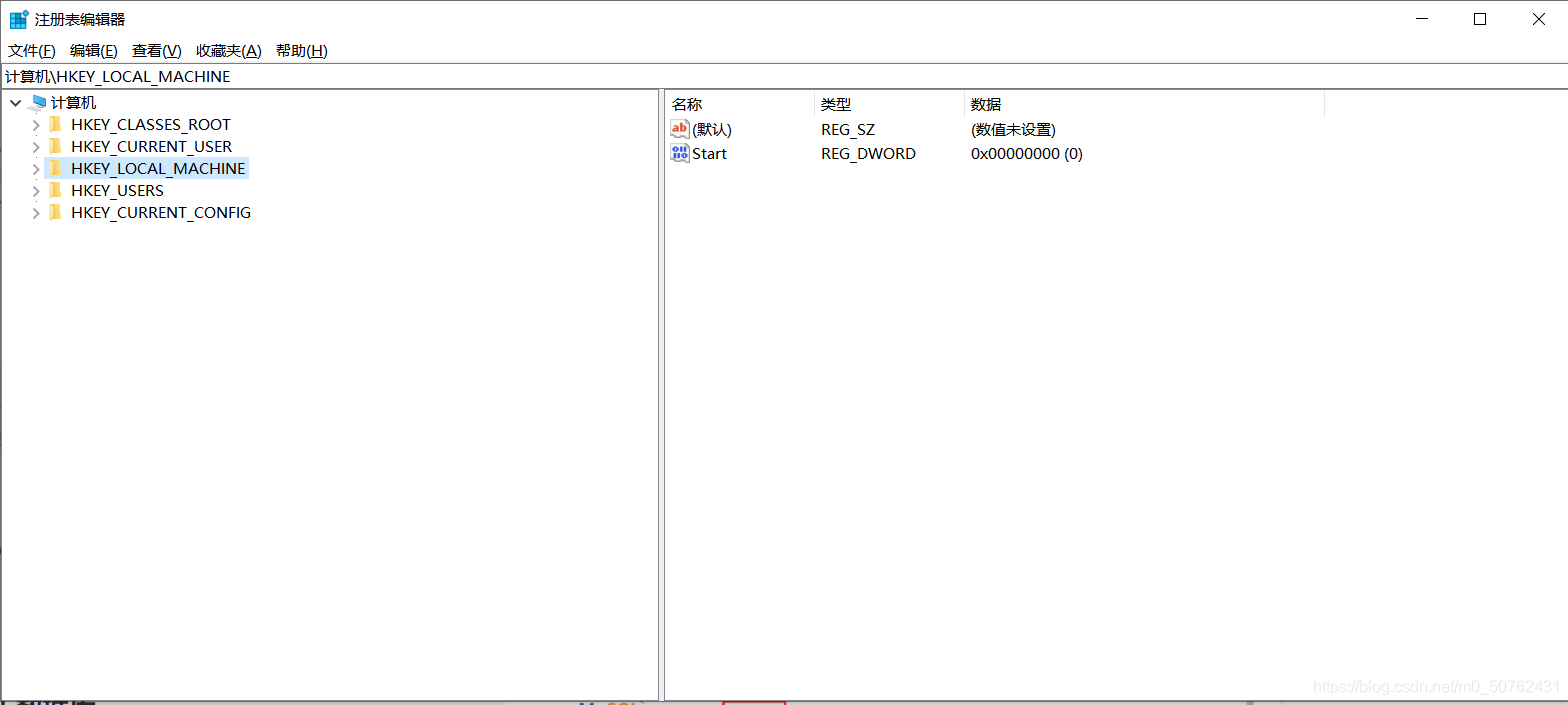Click the folder icon of HKEY_LOCAL_MACHINE

(x=55, y=168)
